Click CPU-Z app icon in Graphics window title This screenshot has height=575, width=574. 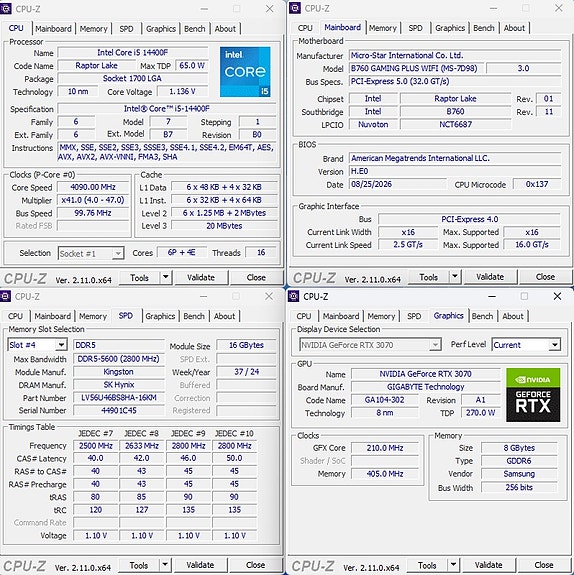tap(294, 296)
